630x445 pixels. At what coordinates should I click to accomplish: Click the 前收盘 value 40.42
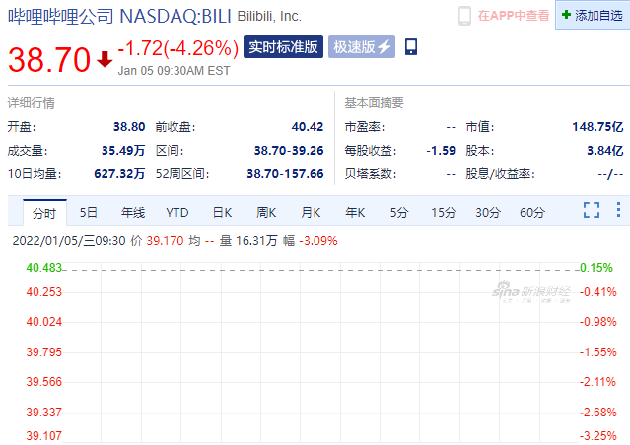(307, 127)
